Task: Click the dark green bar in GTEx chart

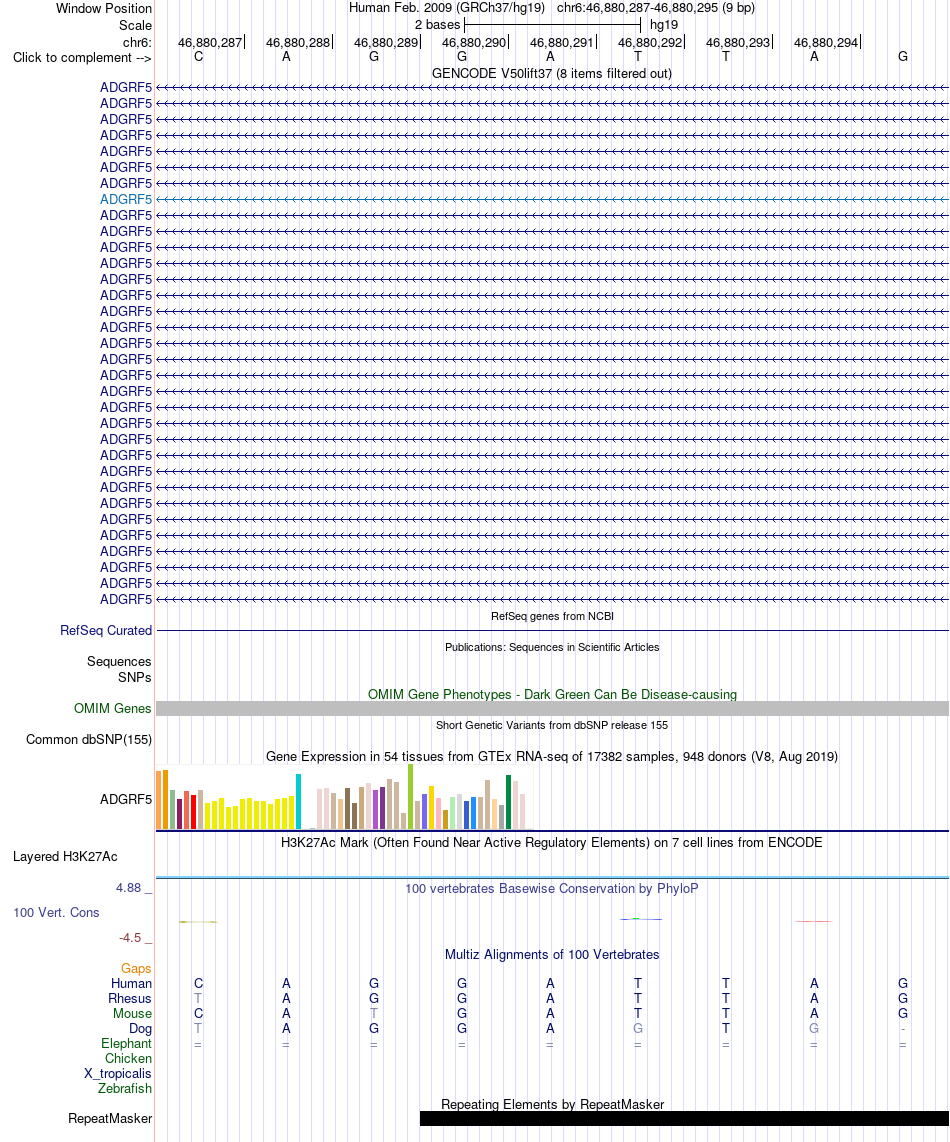Action: 509,802
